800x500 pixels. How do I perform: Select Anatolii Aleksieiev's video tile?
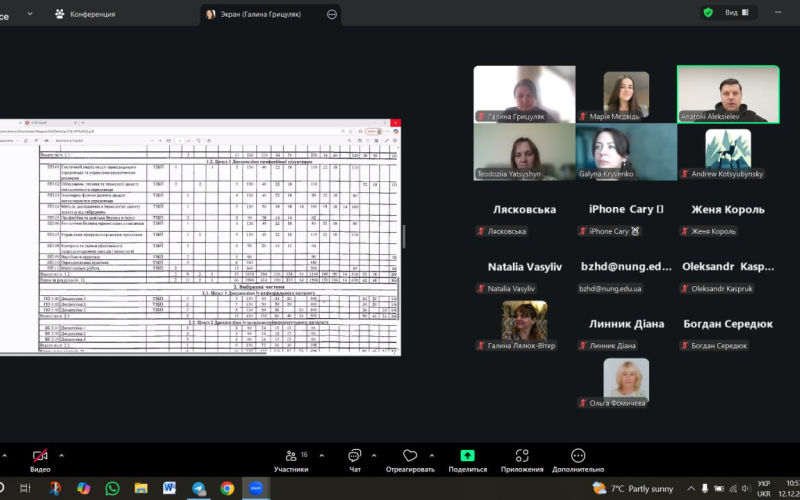point(728,95)
